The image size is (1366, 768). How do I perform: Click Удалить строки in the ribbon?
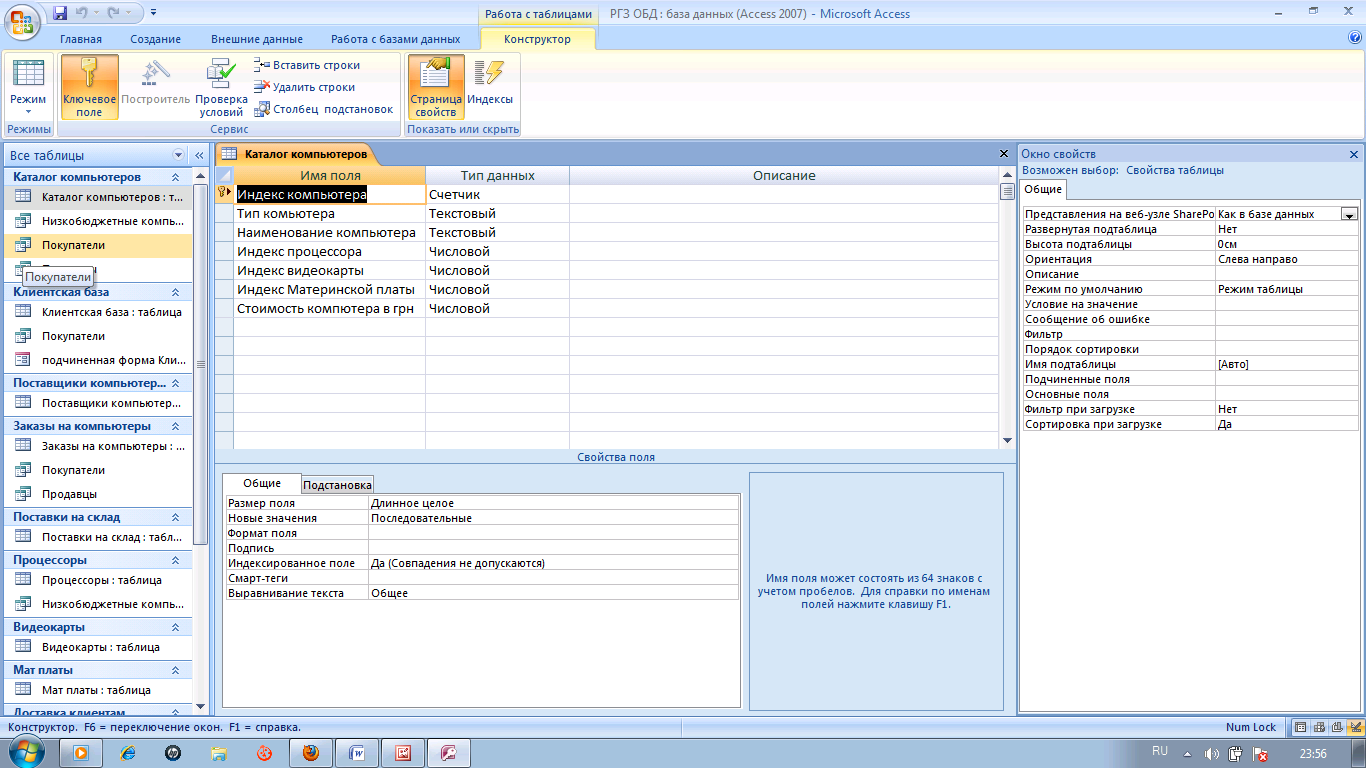(305, 87)
